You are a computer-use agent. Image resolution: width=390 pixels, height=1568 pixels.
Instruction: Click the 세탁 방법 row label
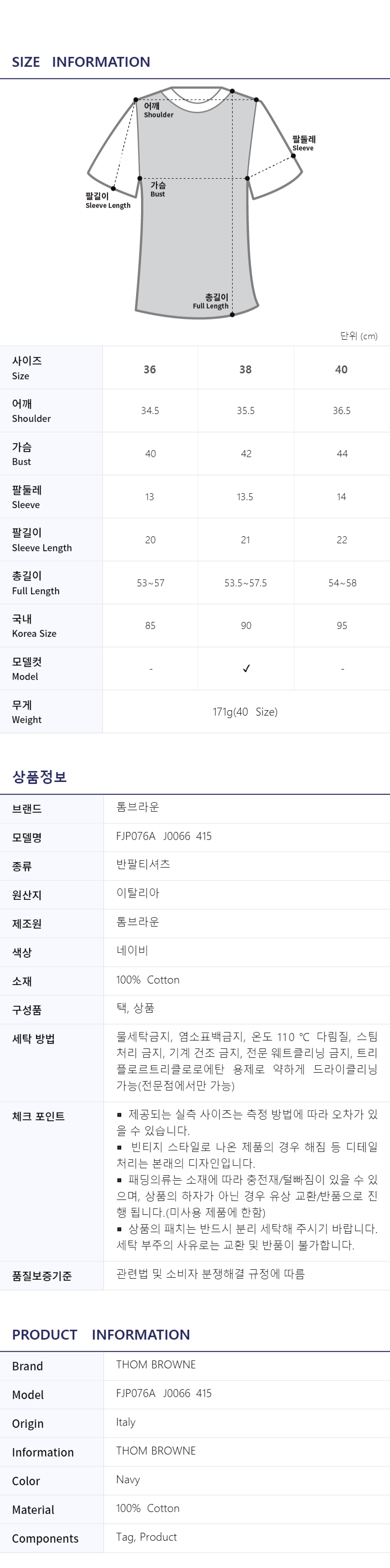[x=34, y=1039]
